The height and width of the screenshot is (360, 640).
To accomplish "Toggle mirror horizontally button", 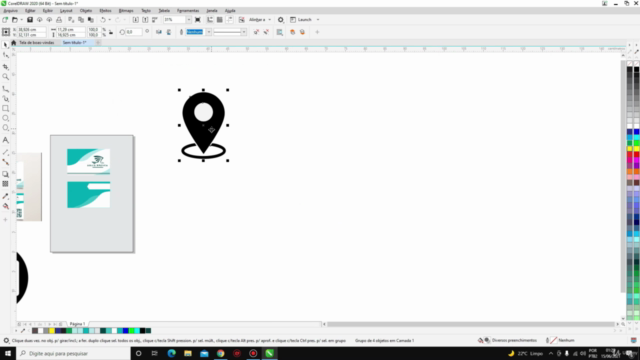I will pos(159,32).
